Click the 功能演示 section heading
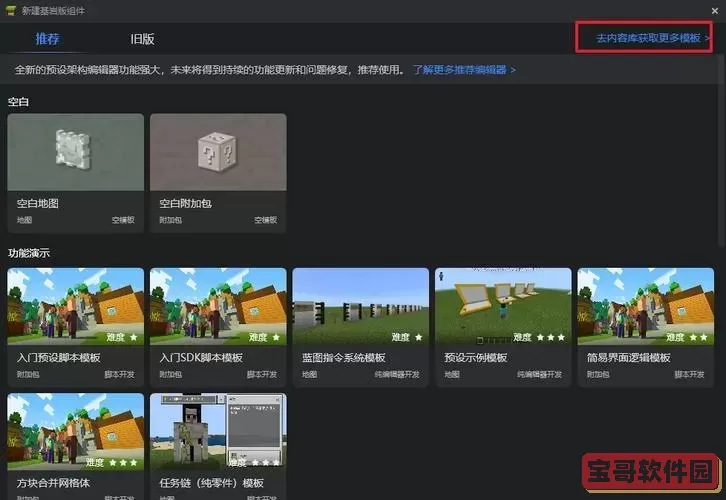The height and width of the screenshot is (500, 726). pyautogui.click(x=29, y=253)
